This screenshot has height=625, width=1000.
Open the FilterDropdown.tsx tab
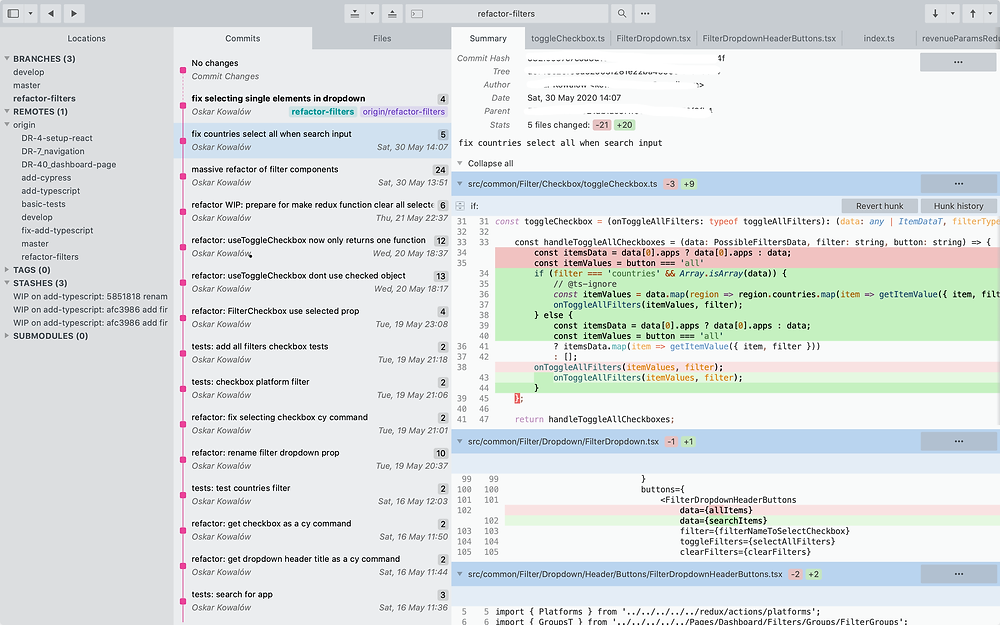pyautogui.click(x=653, y=38)
